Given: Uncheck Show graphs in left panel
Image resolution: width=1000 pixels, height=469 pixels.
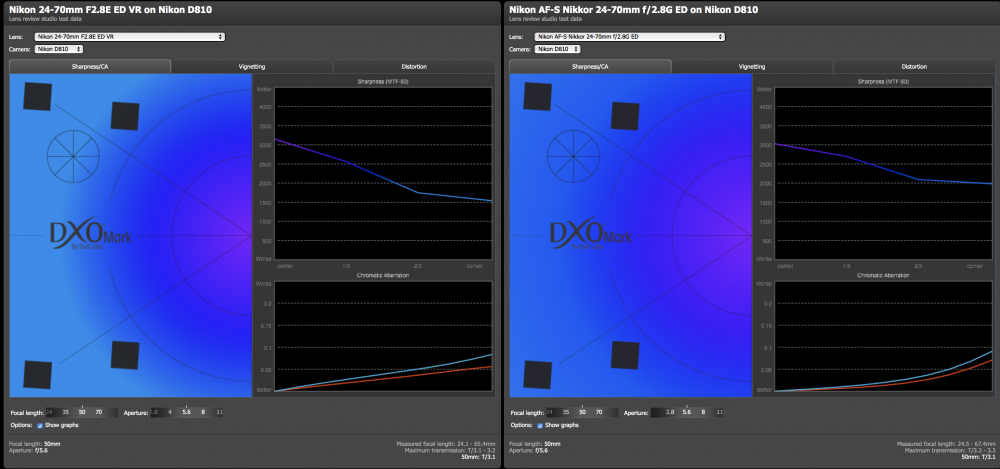Looking at the screenshot, I should [40, 425].
